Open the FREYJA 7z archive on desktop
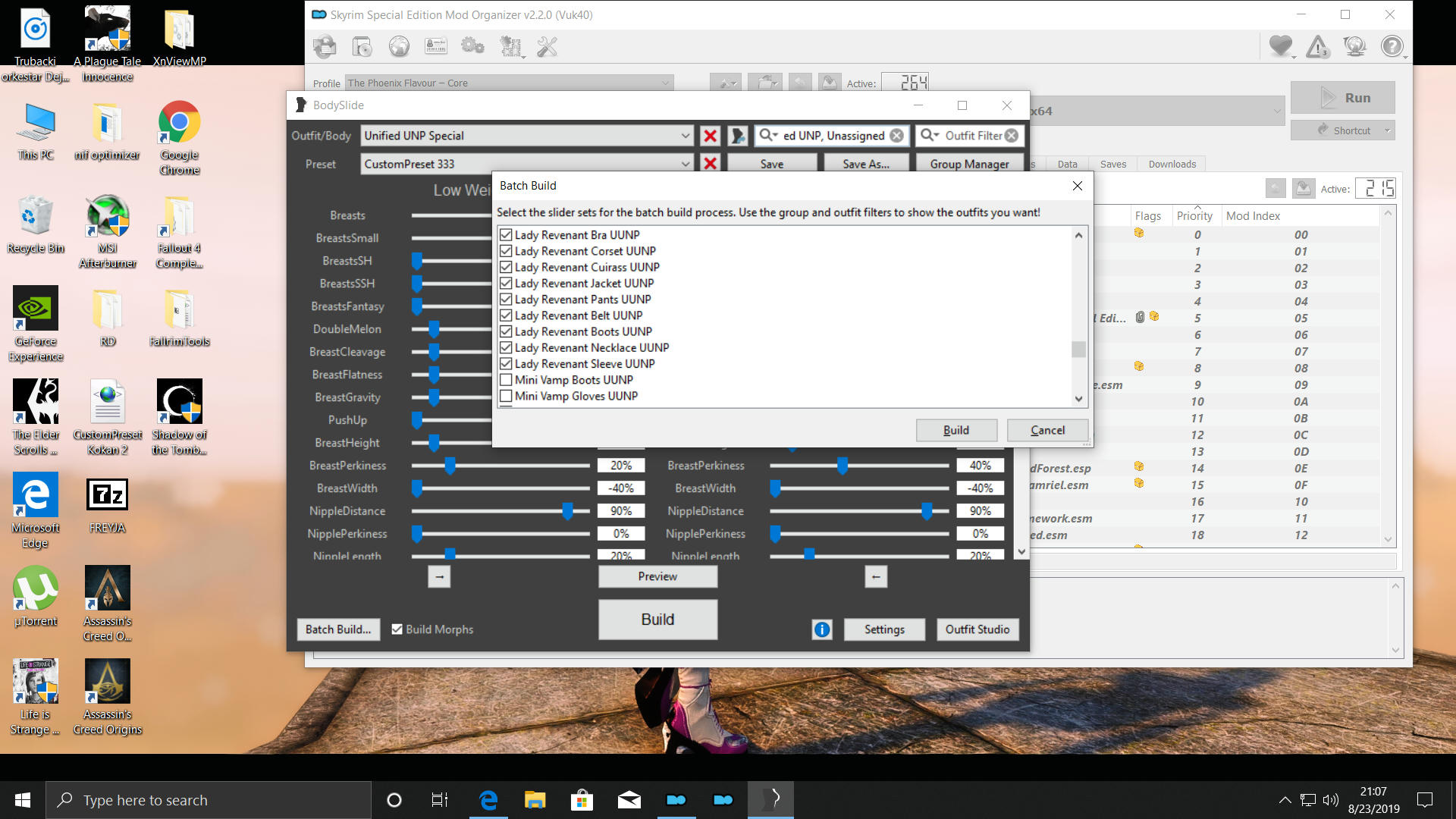The width and height of the screenshot is (1456, 819). click(108, 506)
